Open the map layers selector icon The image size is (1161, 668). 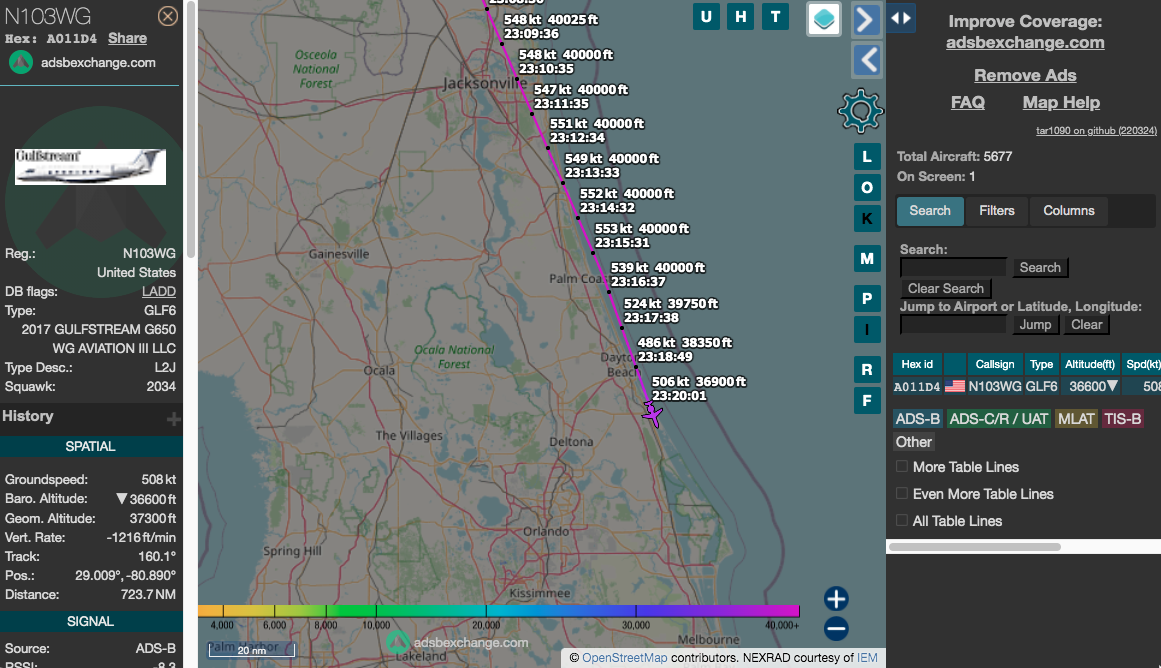pos(824,18)
